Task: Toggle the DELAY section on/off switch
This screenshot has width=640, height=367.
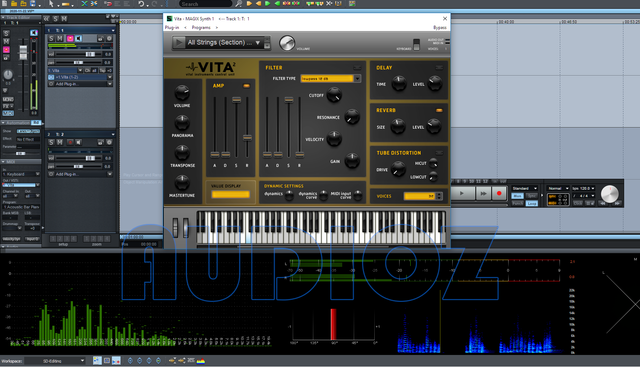Action: pos(439,68)
